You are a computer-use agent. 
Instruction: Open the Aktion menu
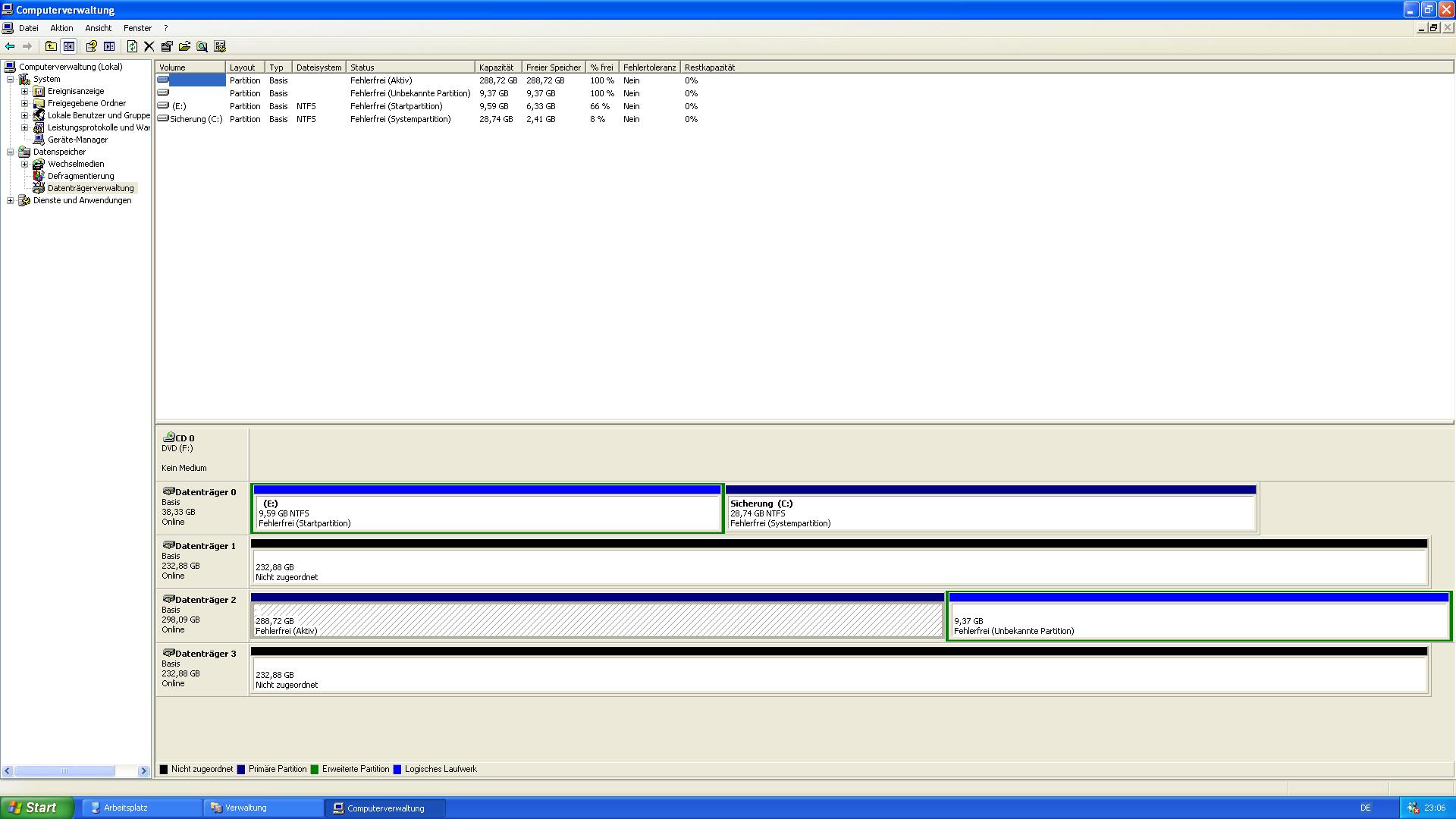pyautogui.click(x=61, y=28)
